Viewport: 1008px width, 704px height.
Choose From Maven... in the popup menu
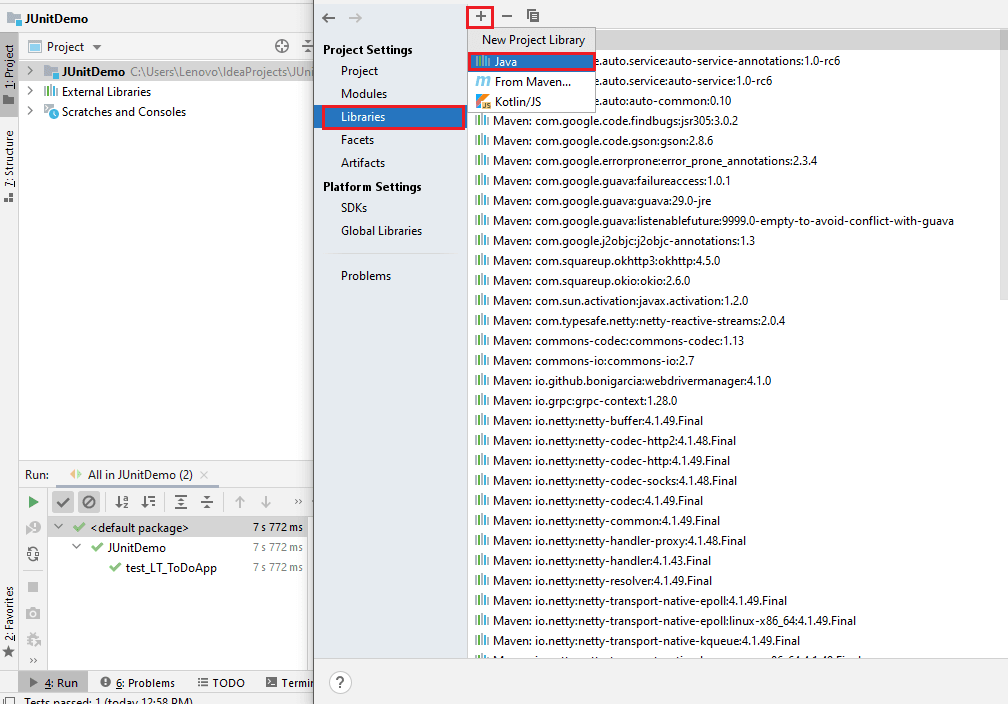click(x=532, y=82)
